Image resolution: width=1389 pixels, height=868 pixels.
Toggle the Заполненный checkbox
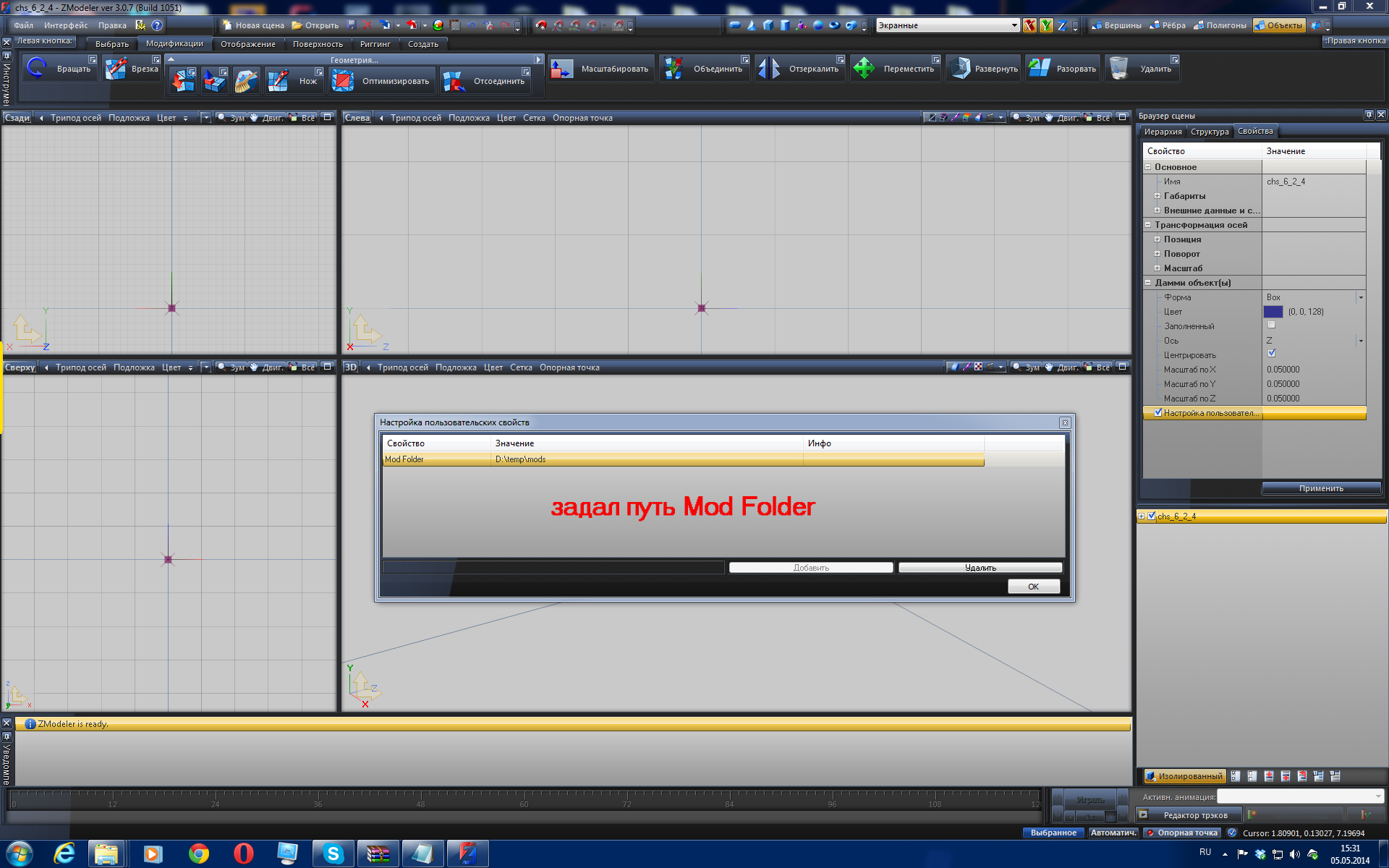[1271, 325]
